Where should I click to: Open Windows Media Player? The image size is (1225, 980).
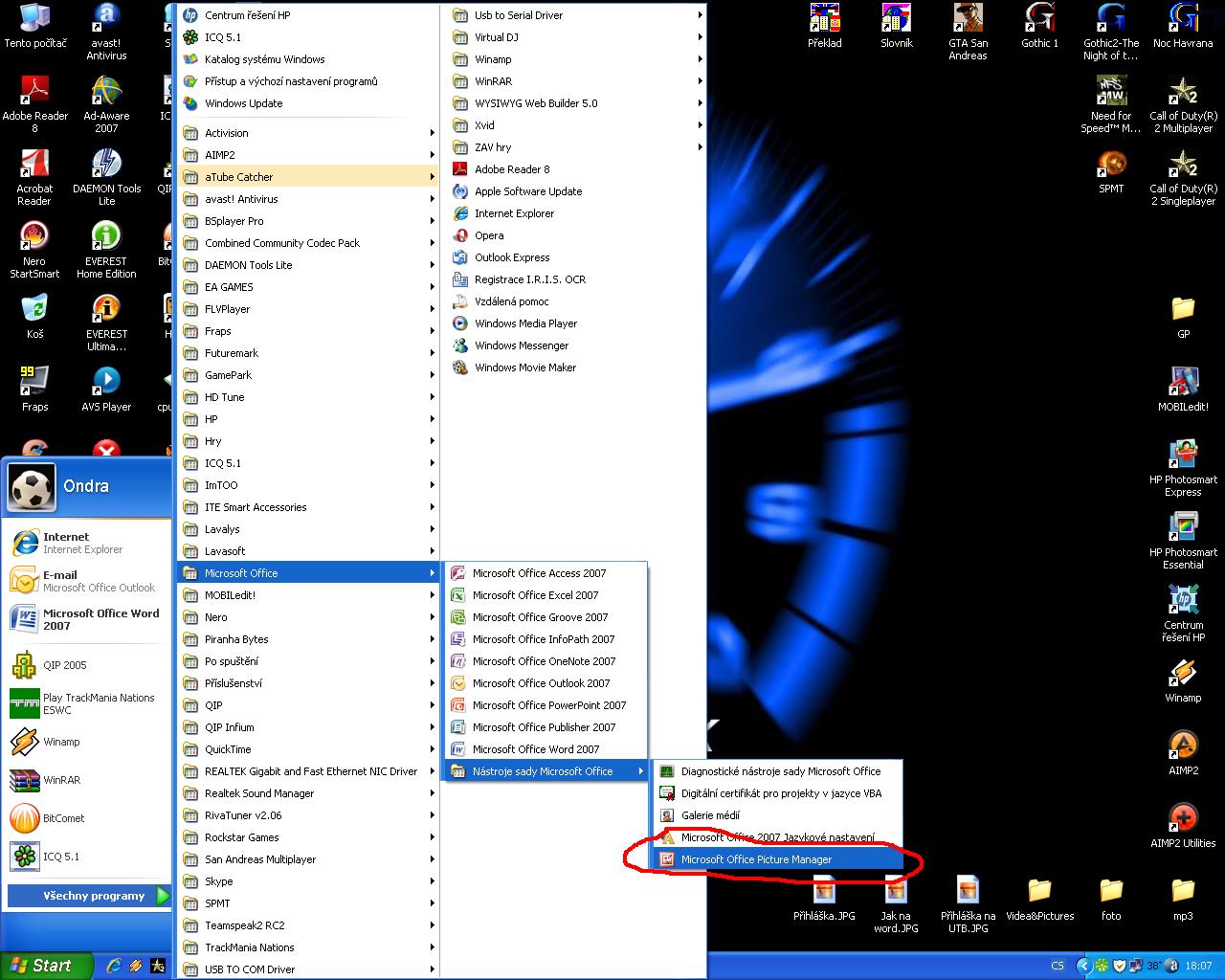coord(577,323)
